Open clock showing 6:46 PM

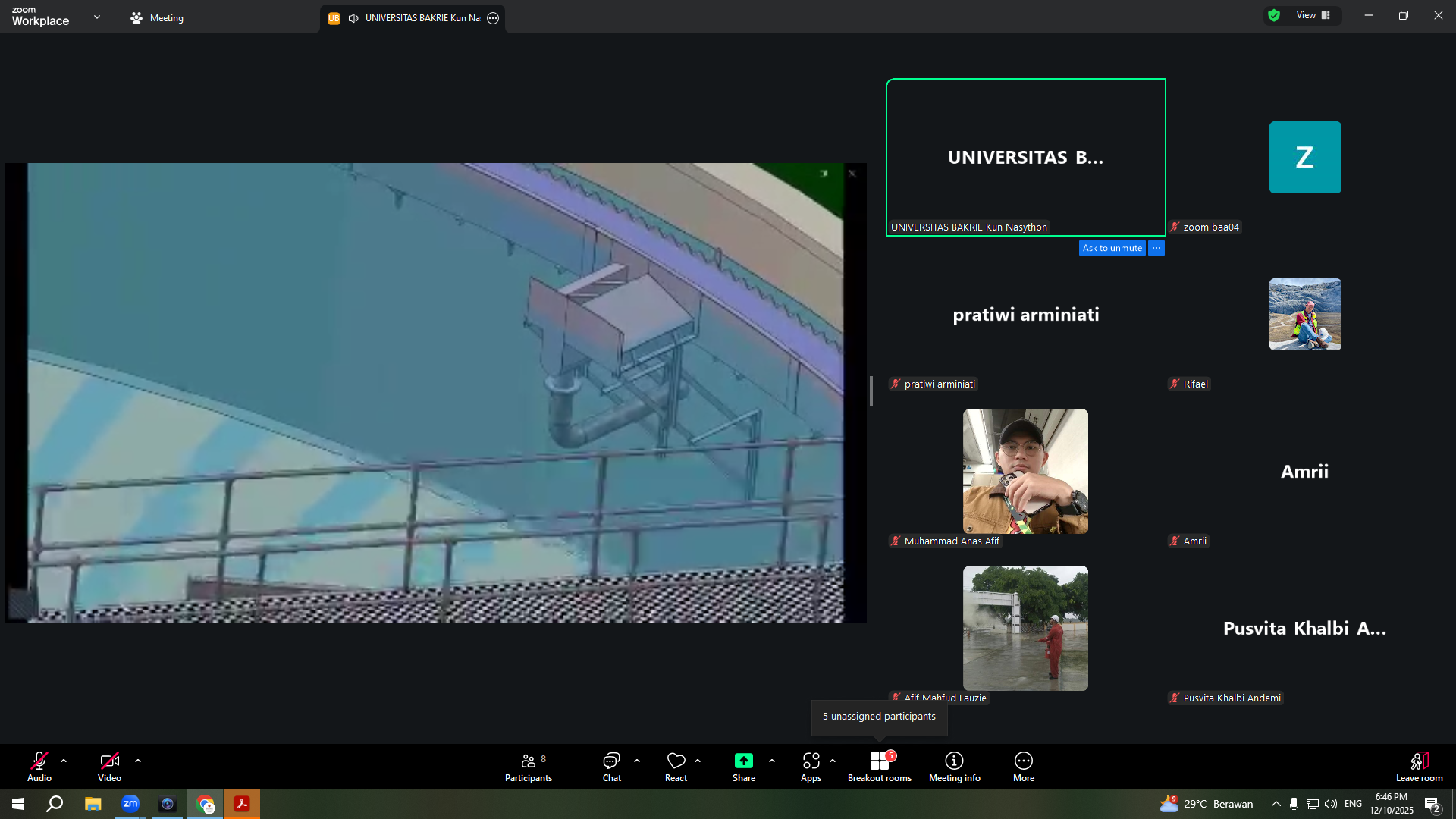click(x=1392, y=804)
